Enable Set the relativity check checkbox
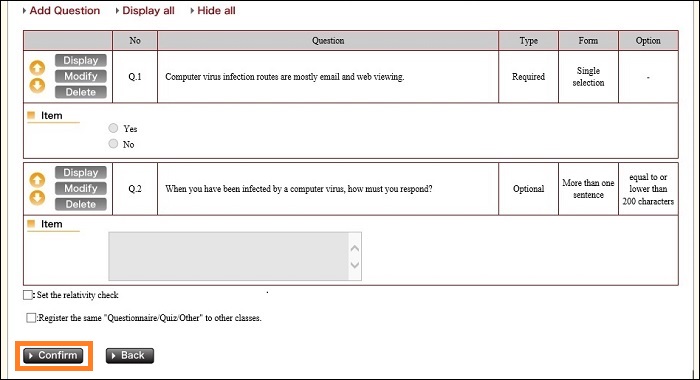The width and height of the screenshot is (700, 380). (28, 295)
